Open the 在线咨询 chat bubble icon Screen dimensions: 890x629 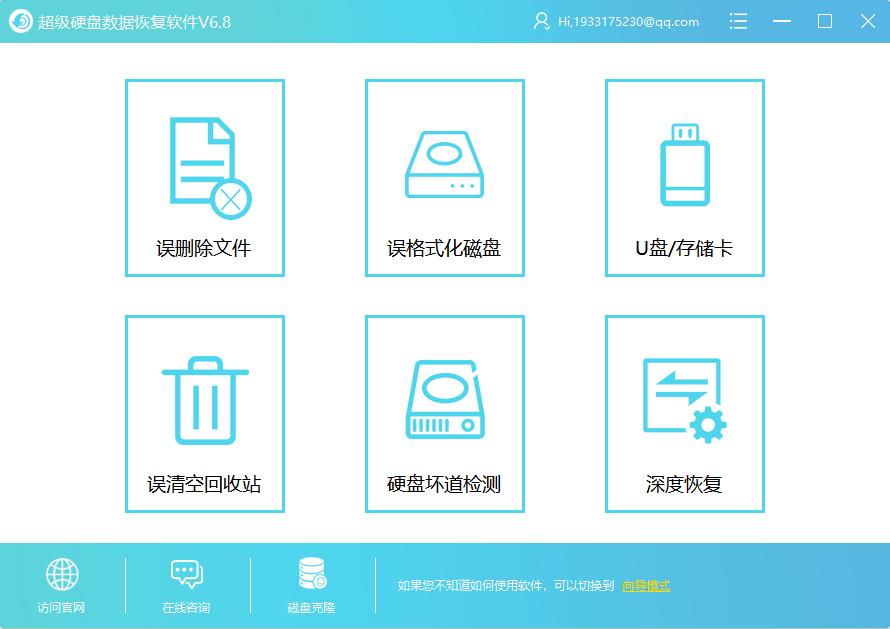[x=187, y=574]
